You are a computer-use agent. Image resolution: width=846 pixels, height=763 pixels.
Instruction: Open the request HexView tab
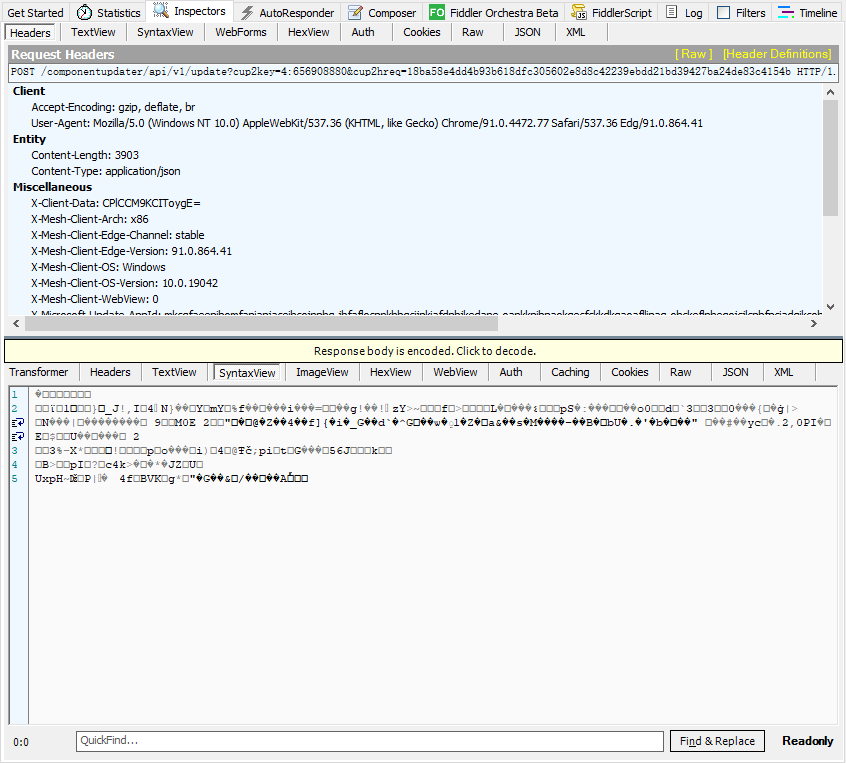point(309,32)
